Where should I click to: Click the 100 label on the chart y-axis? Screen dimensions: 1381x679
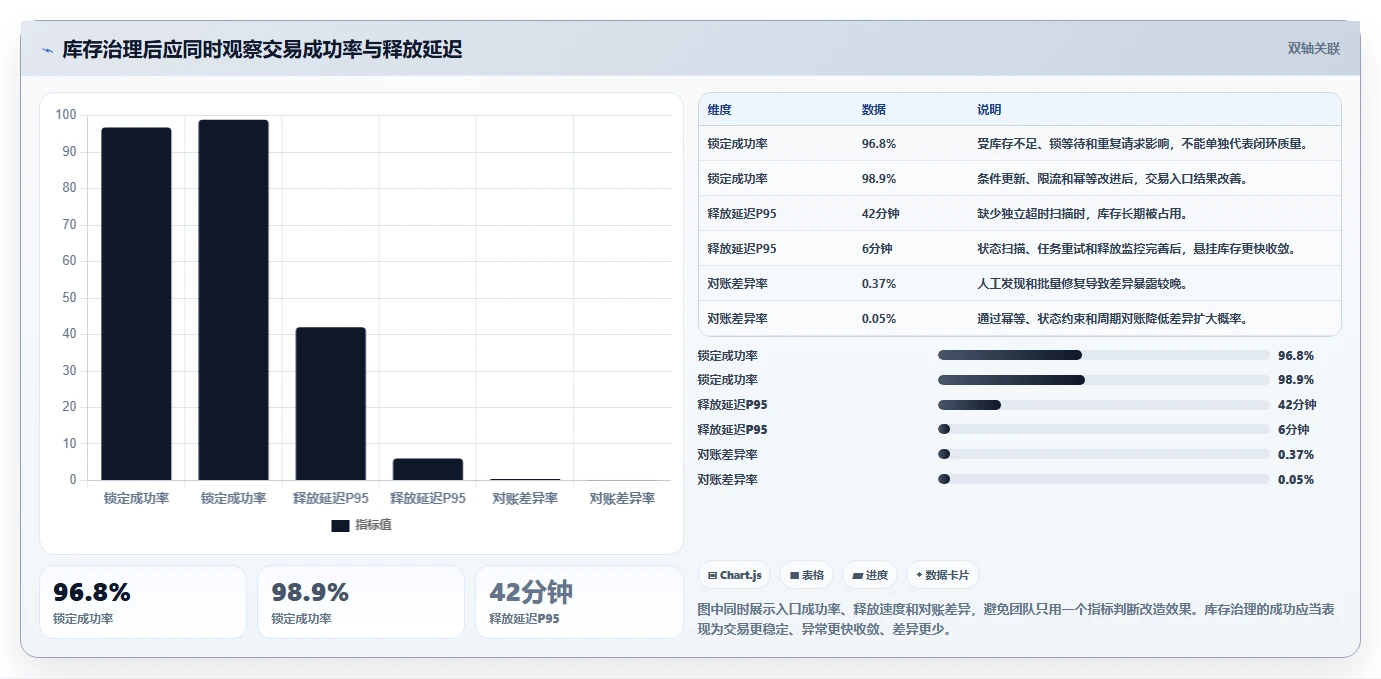pos(66,115)
